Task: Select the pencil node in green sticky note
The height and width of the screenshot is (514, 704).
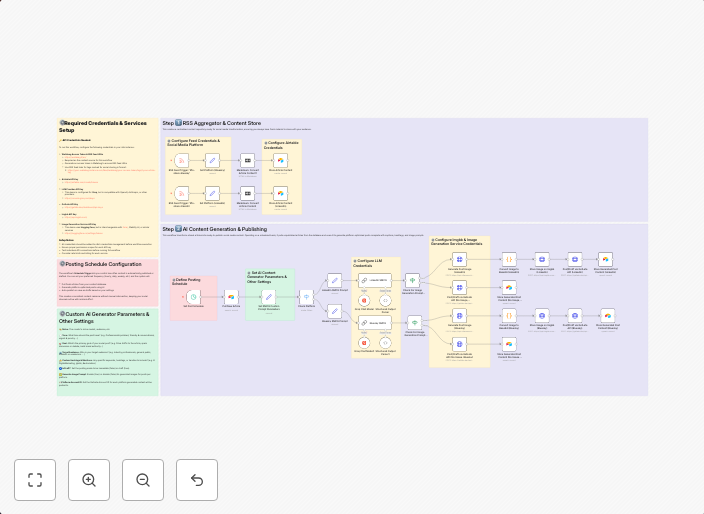Action: pos(268,297)
